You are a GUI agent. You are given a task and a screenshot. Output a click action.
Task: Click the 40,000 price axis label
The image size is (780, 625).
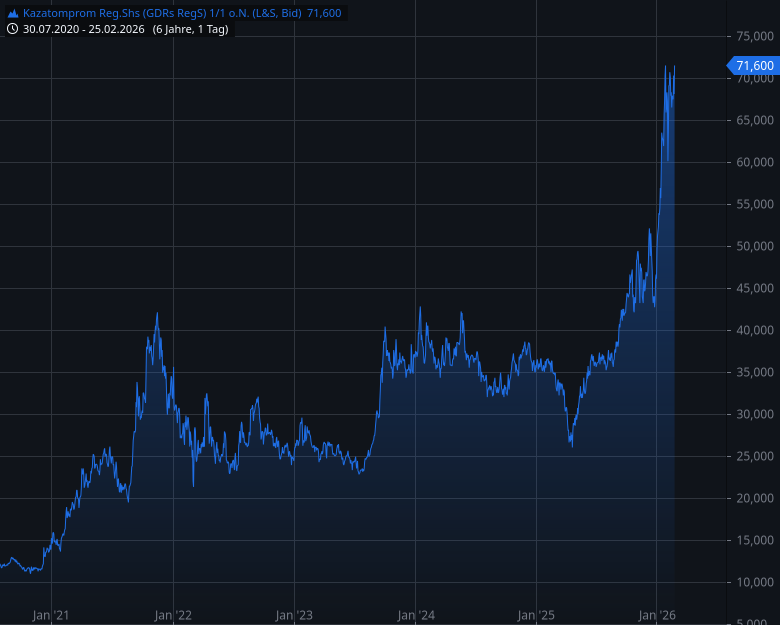755,330
